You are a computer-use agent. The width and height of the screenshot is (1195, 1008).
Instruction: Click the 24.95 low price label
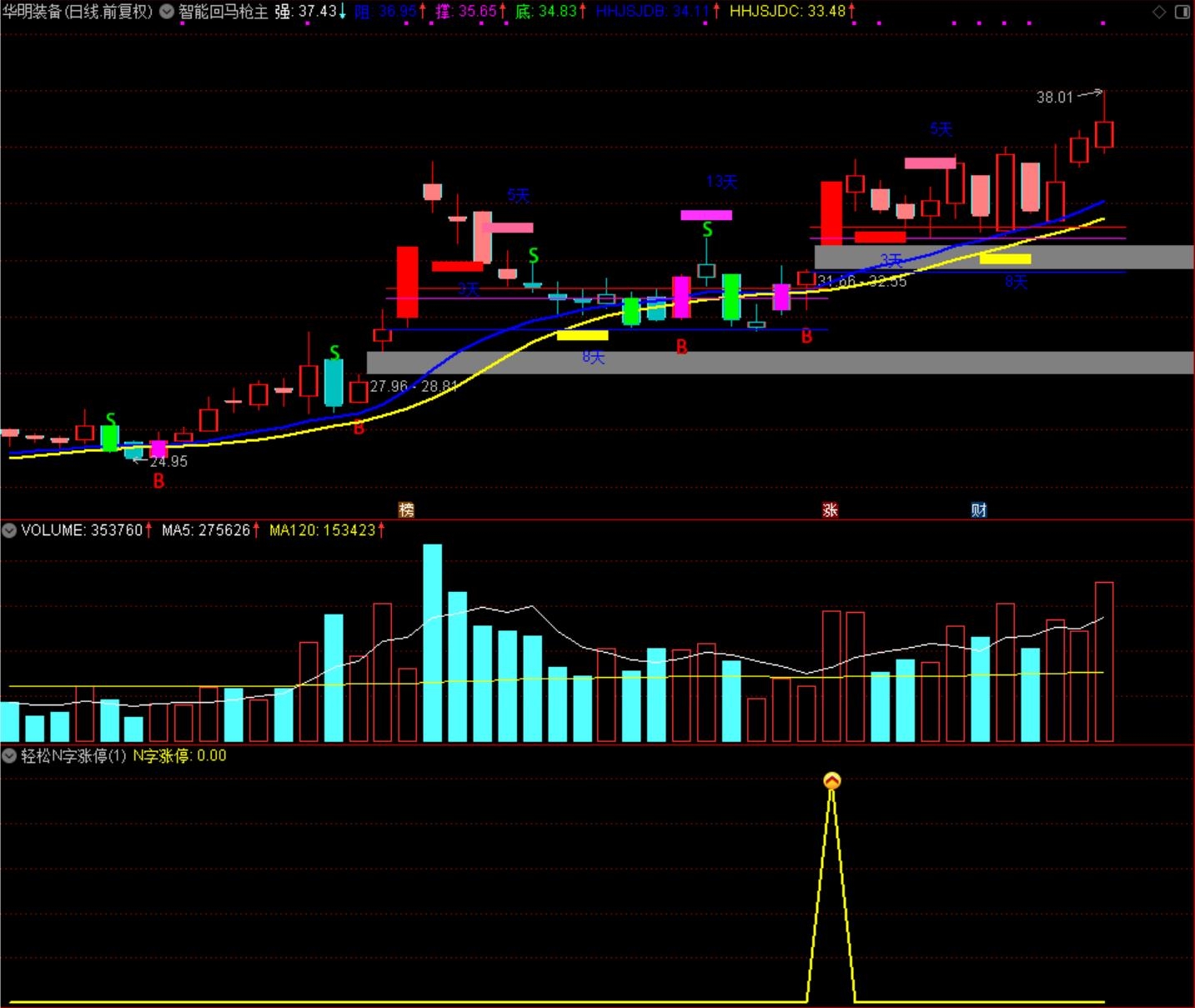pyautogui.click(x=168, y=461)
